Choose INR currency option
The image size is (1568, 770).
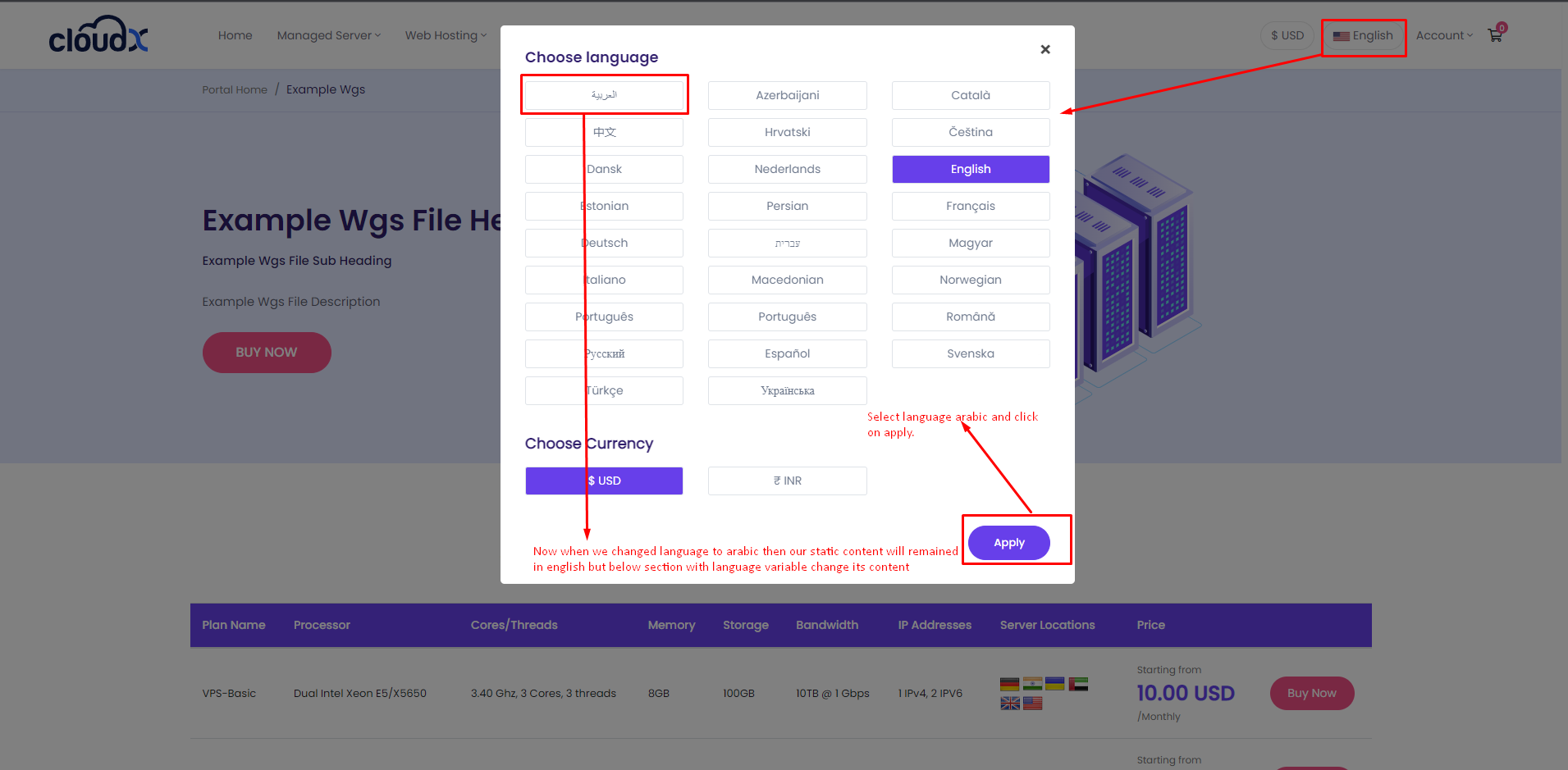tap(787, 481)
